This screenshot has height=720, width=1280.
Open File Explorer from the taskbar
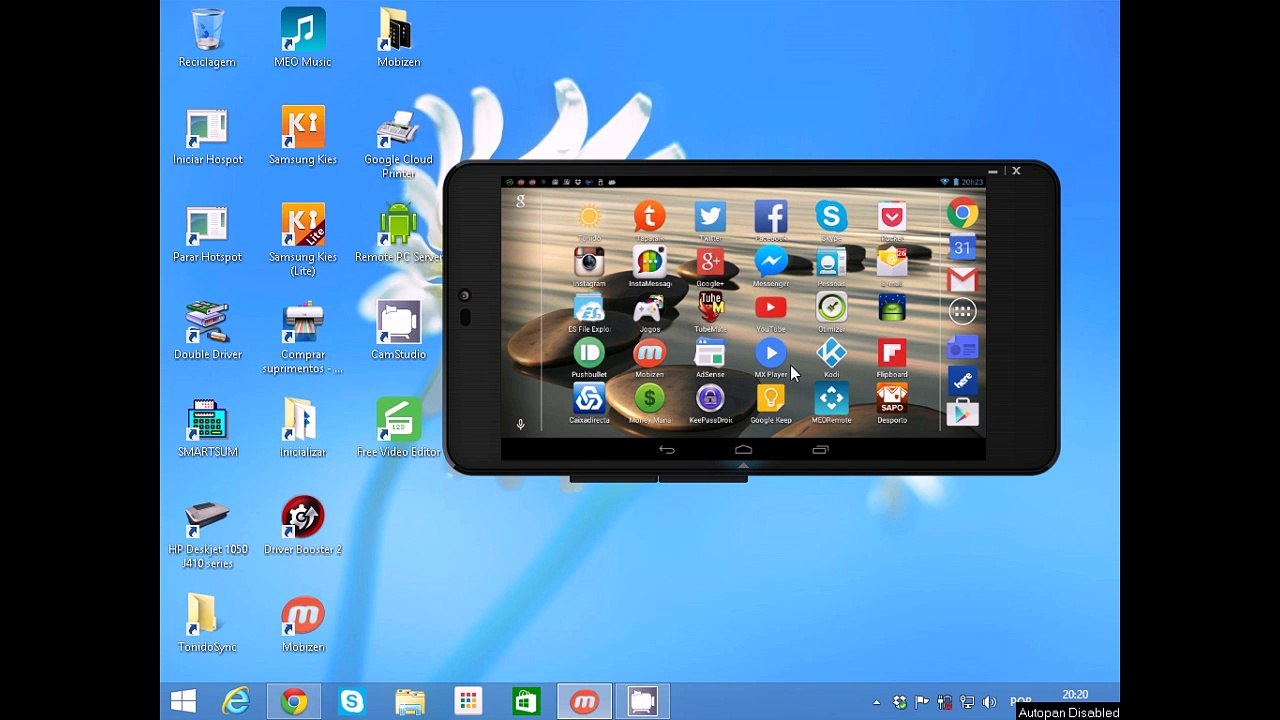[410, 702]
